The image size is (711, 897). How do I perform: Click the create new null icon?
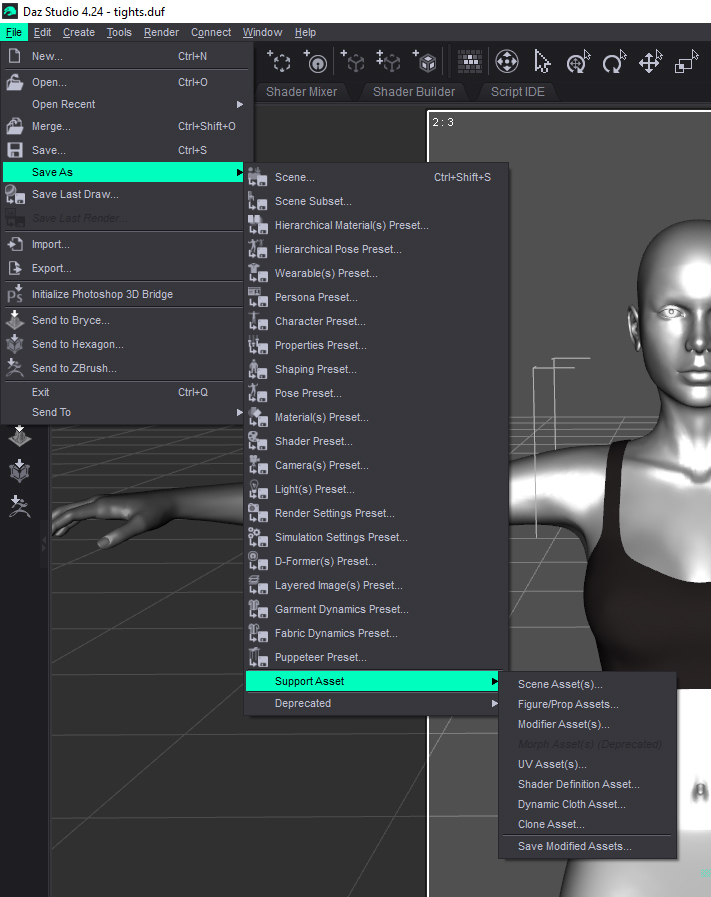pos(280,63)
